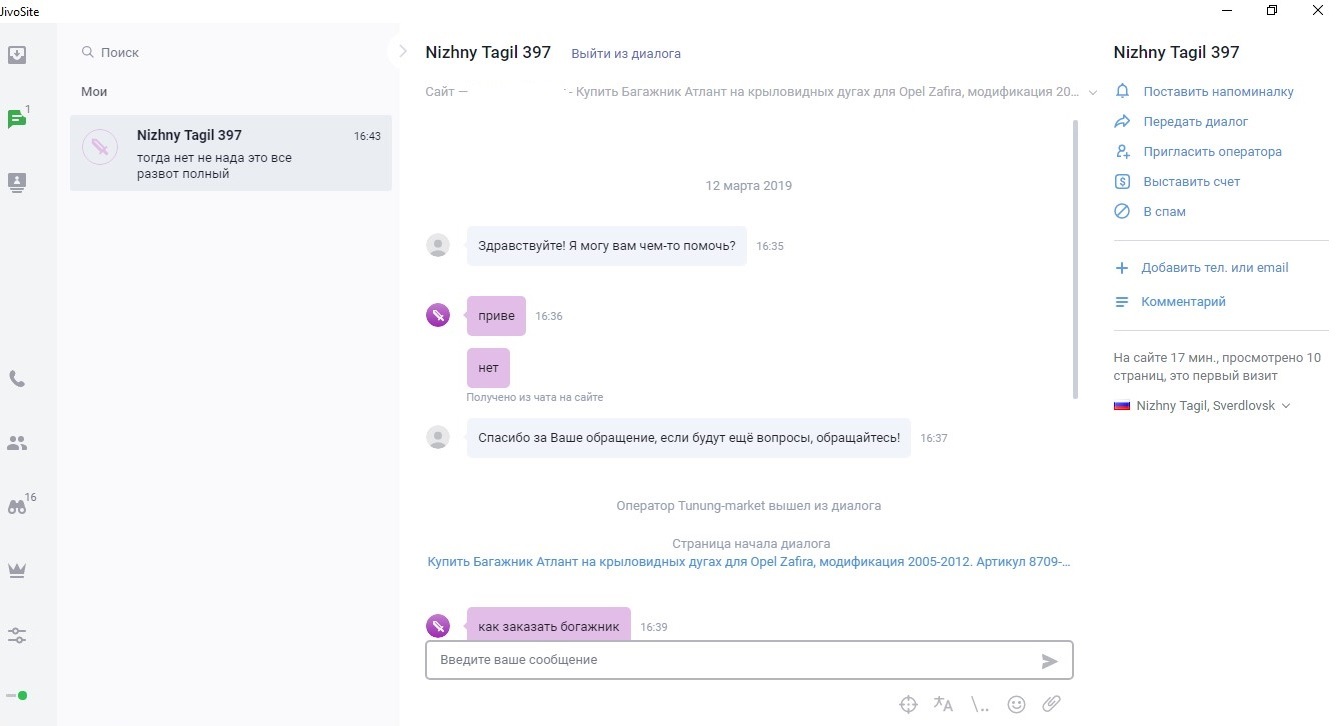1343x726 pixels.
Task: Click the paperclip attach file icon
Action: [x=1051, y=704]
